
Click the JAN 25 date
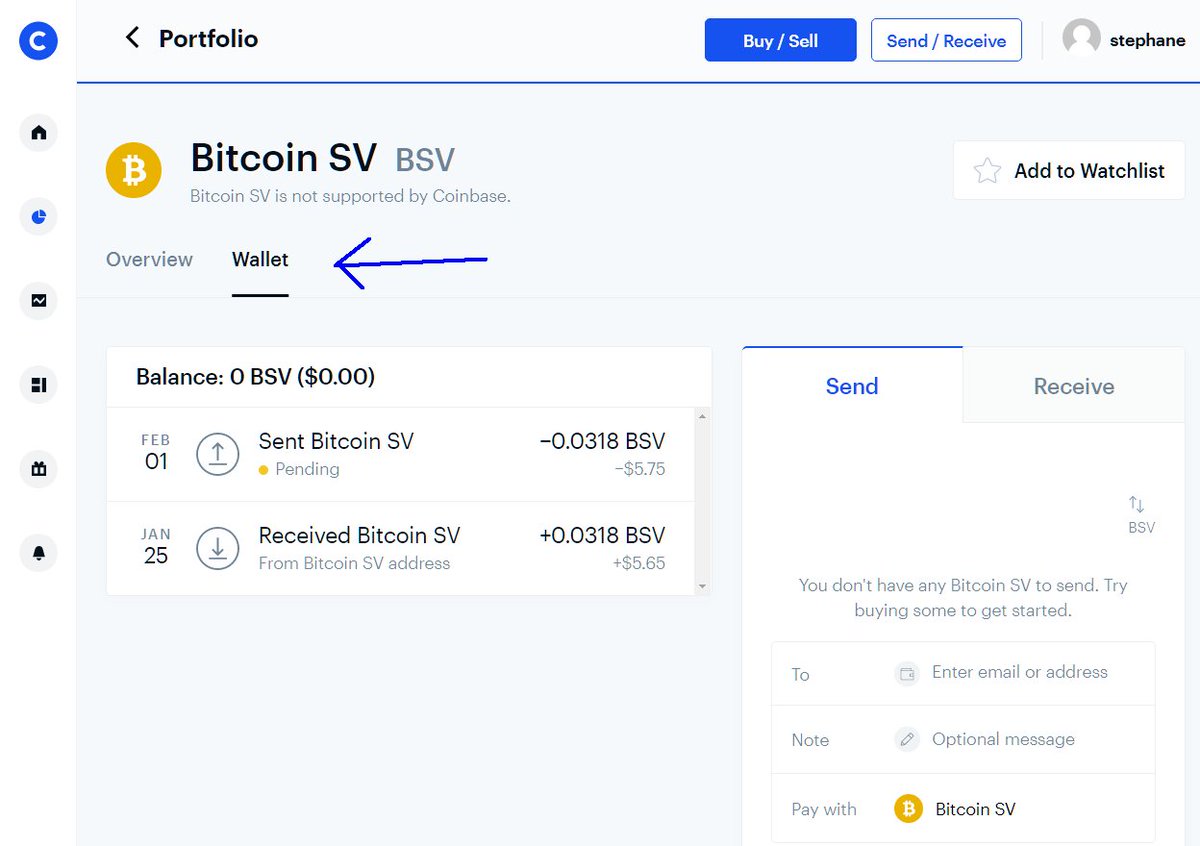pyautogui.click(x=156, y=547)
